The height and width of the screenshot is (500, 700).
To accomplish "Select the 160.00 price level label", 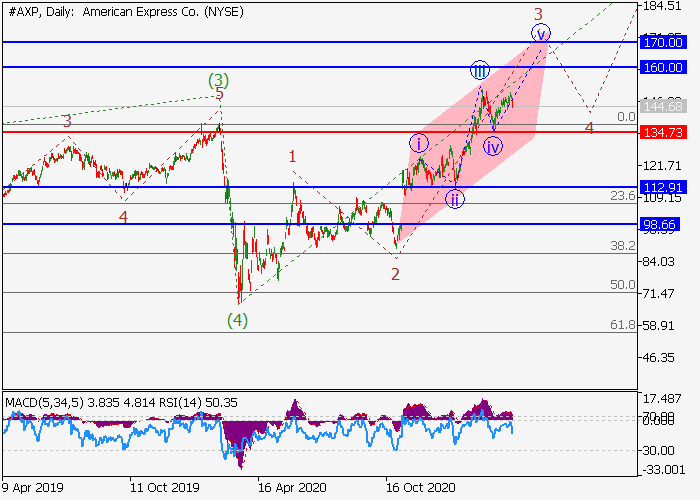I will point(663,67).
